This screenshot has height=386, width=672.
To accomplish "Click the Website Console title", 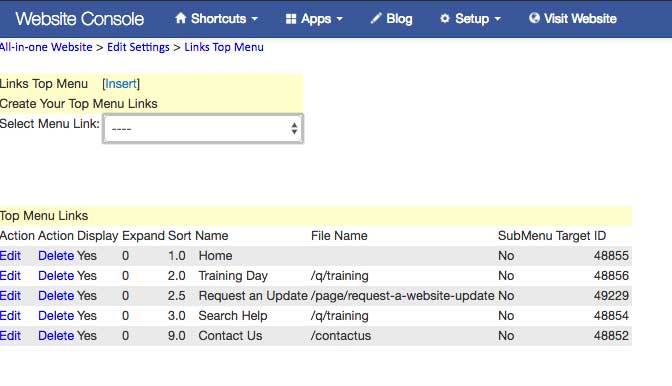I will pyautogui.click(x=80, y=19).
